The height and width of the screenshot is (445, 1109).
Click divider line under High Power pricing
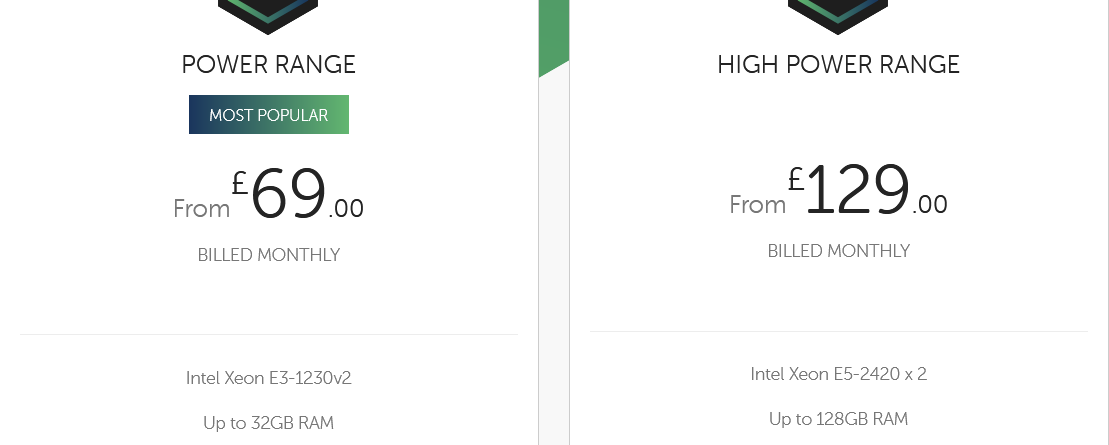(x=839, y=330)
